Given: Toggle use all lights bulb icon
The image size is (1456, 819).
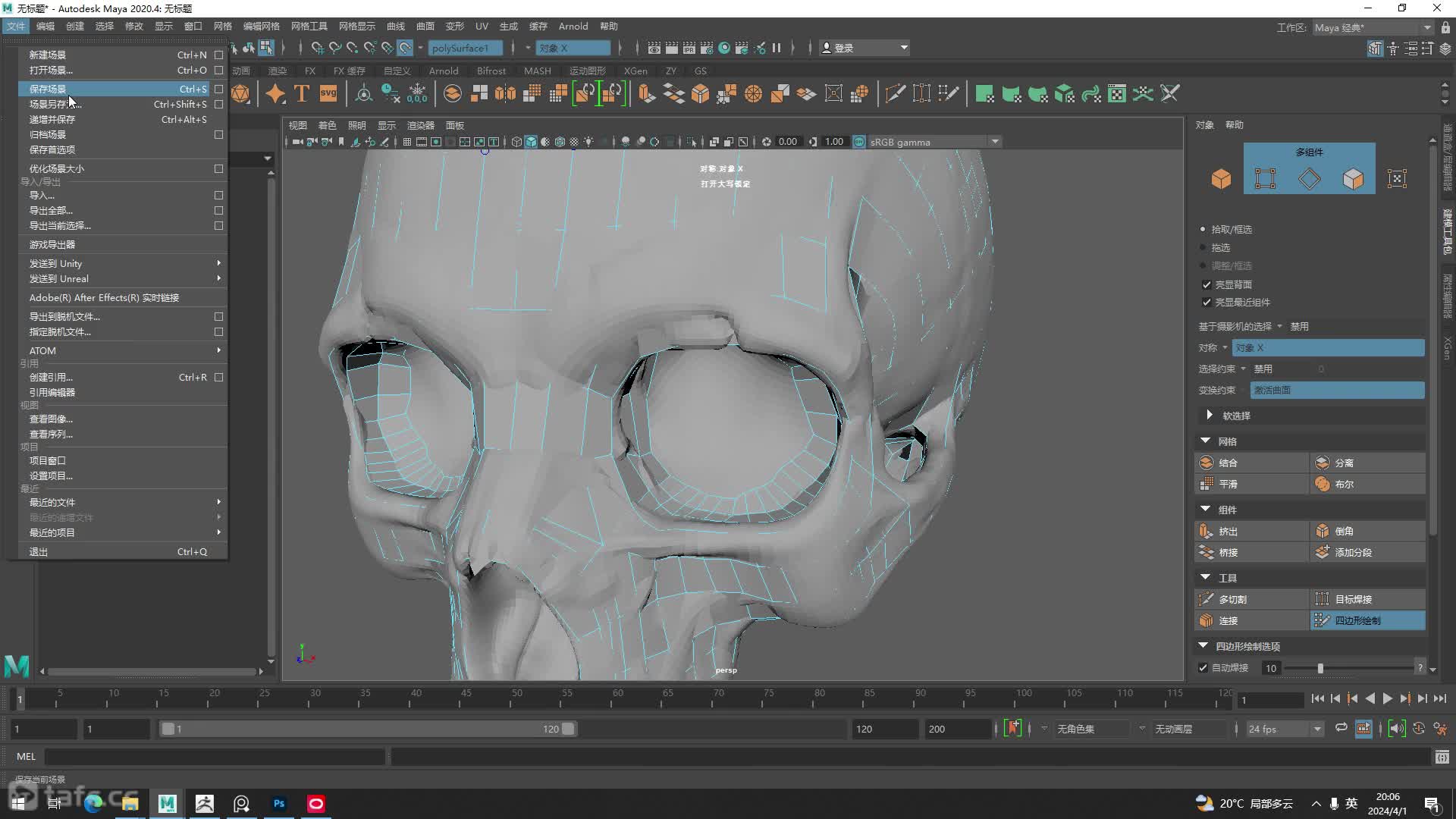Looking at the screenshot, I should pos(588,142).
